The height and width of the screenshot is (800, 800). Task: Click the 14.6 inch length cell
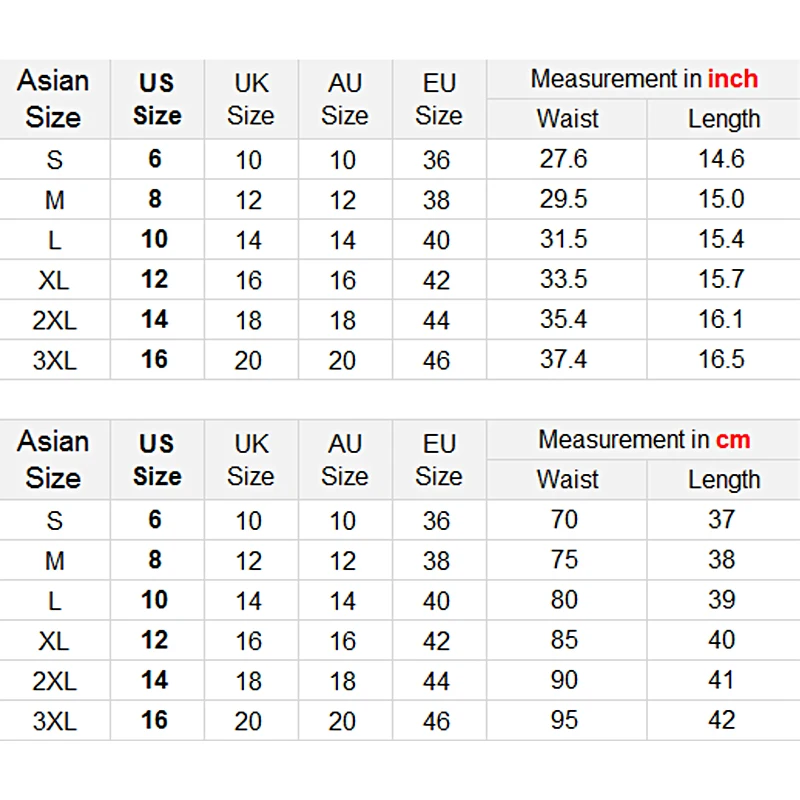coord(721,159)
